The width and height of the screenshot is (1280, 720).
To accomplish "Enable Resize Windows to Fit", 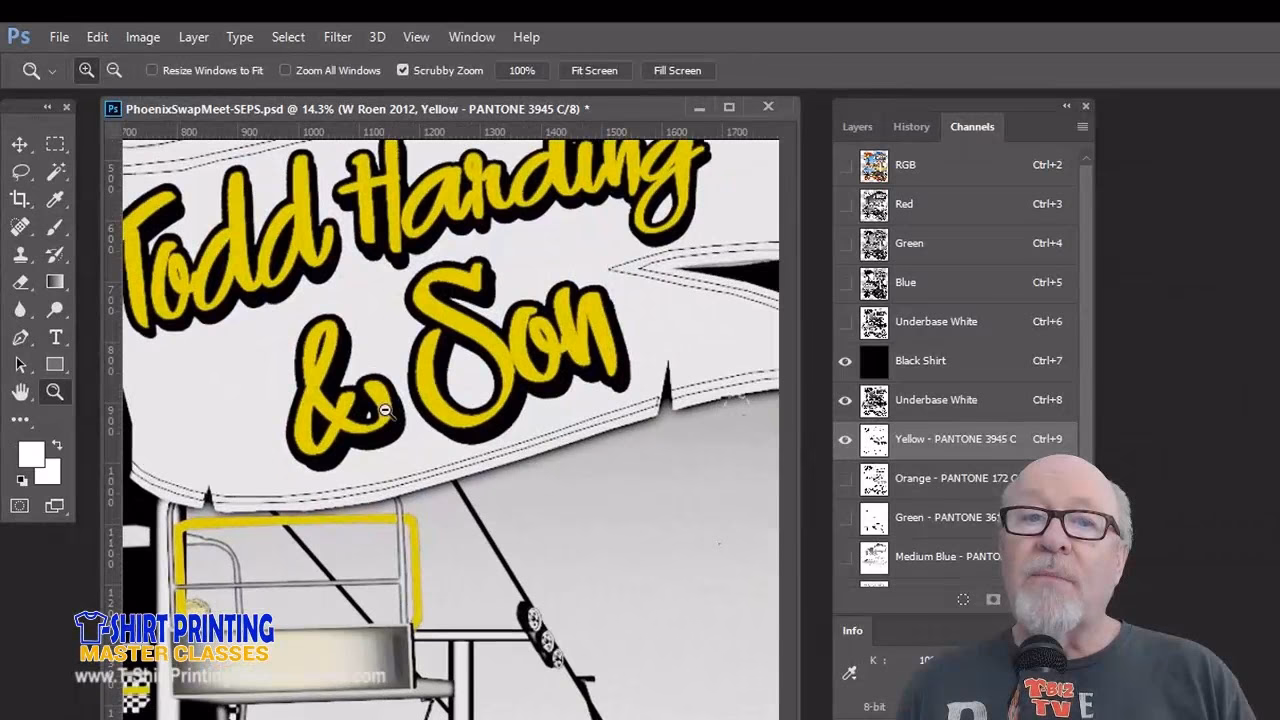I will pos(151,70).
